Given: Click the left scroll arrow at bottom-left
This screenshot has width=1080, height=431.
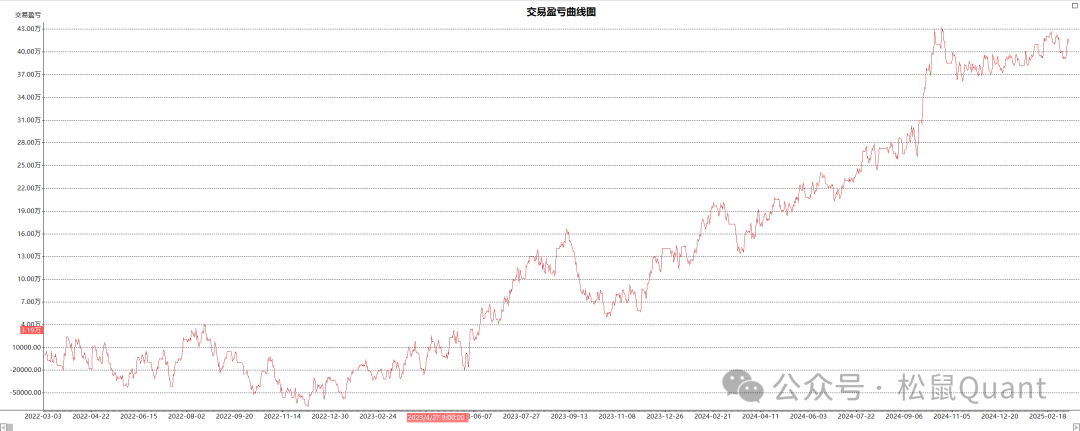Looking at the screenshot, I should (5, 426).
